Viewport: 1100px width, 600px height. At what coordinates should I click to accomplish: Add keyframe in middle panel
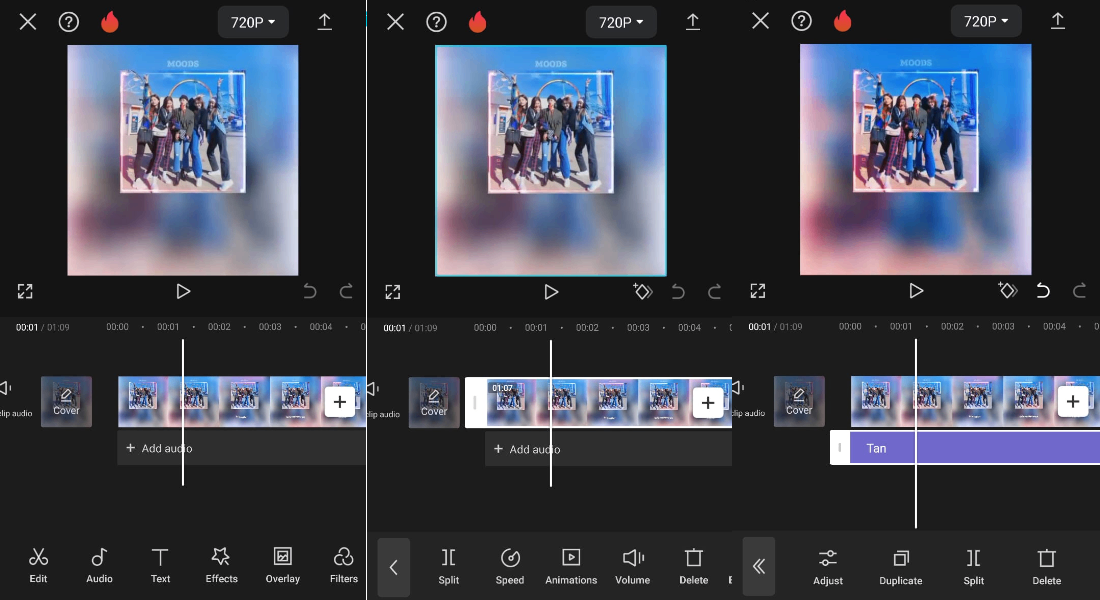pyautogui.click(x=643, y=291)
